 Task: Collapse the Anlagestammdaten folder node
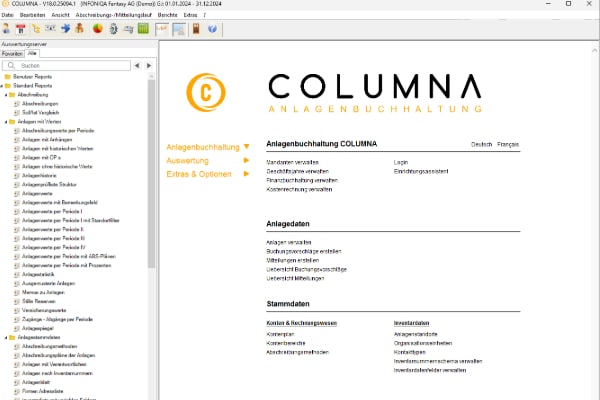tap(6, 338)
